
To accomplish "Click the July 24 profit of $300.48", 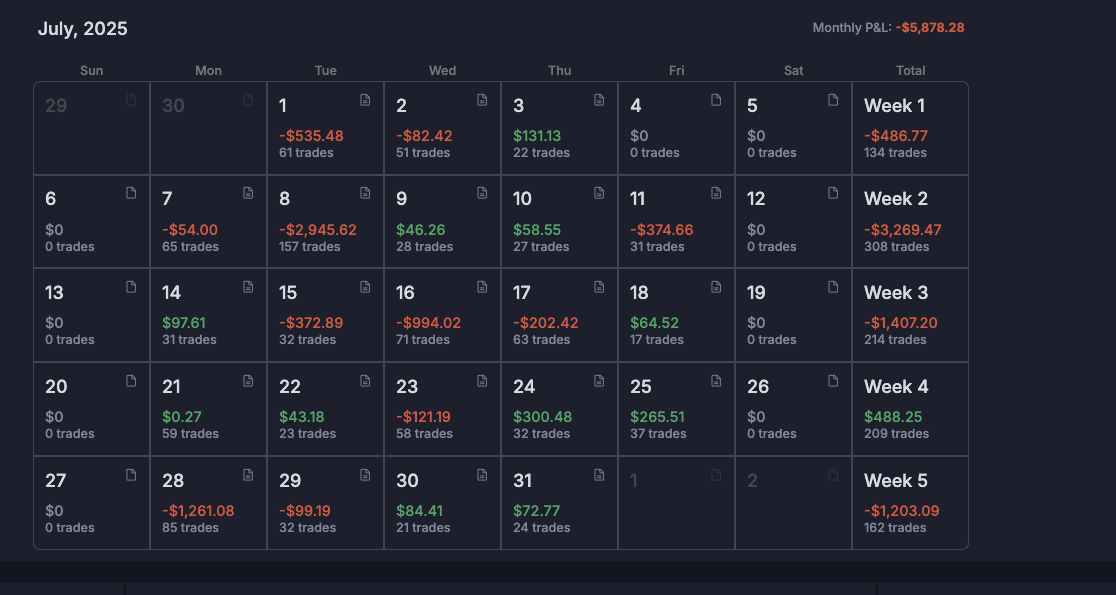I will (x=543, y=417).
